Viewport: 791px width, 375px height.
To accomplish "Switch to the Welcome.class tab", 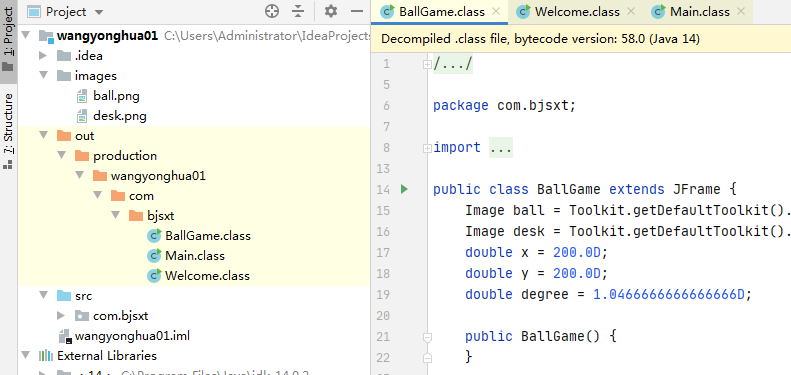I will click(577, 12).
